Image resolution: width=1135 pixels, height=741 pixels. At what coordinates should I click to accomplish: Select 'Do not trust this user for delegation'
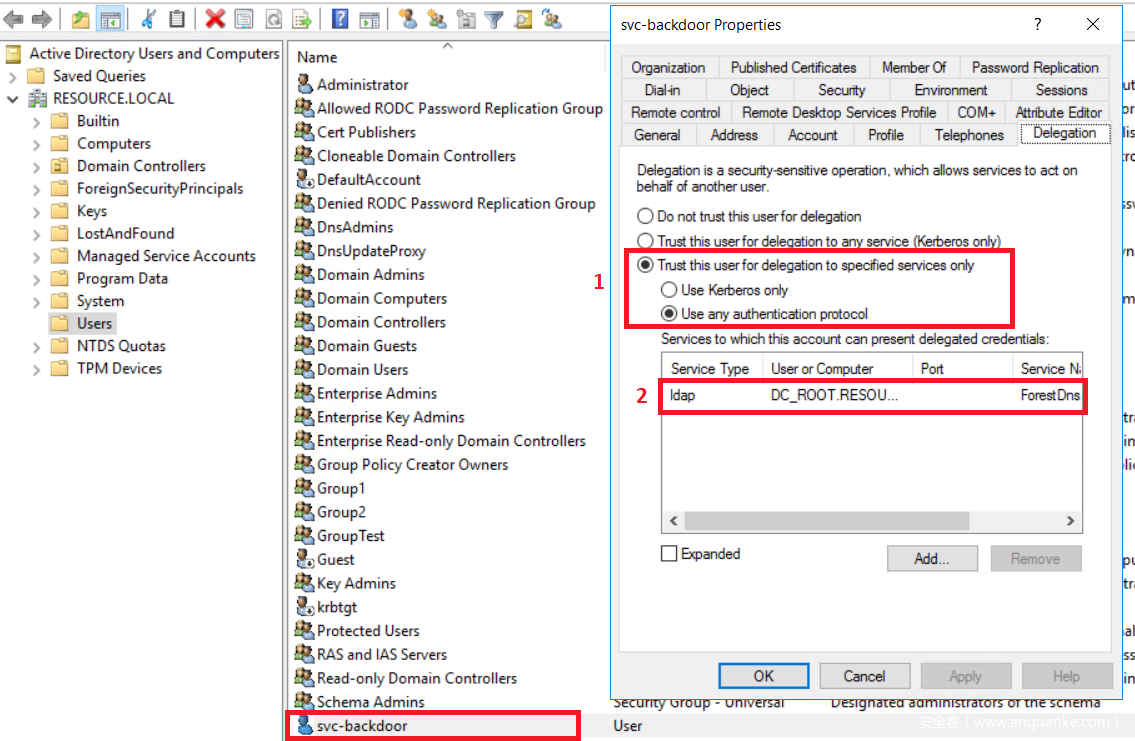click(x=644, y=216)
